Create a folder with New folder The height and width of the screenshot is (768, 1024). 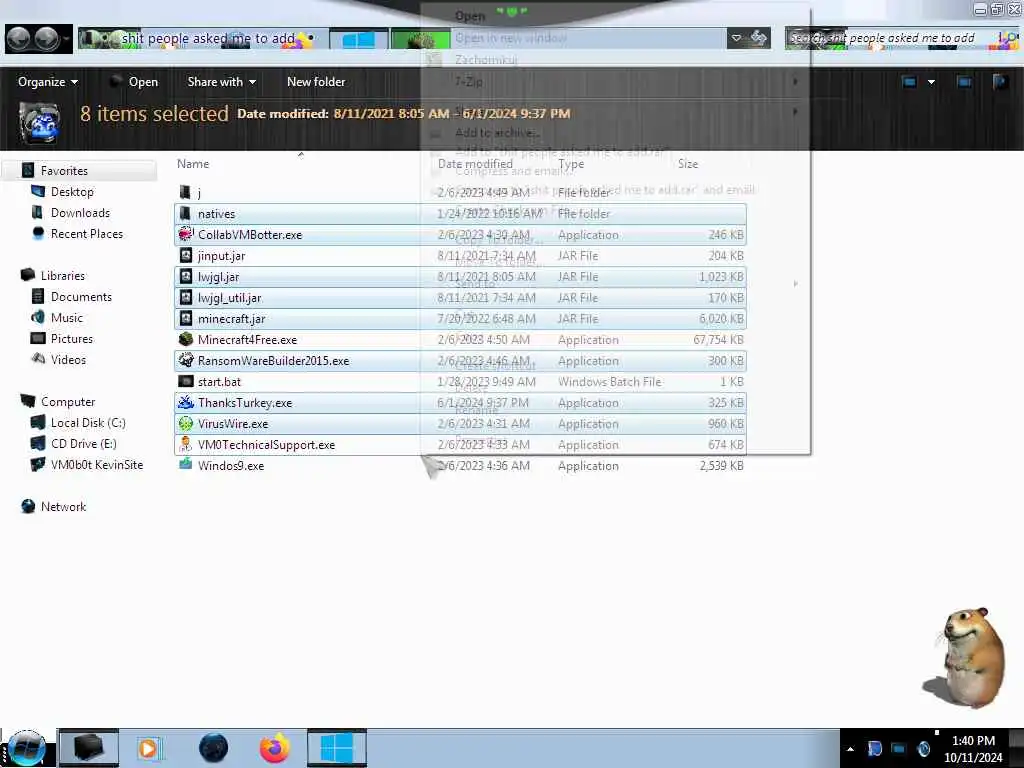[316, 82]
